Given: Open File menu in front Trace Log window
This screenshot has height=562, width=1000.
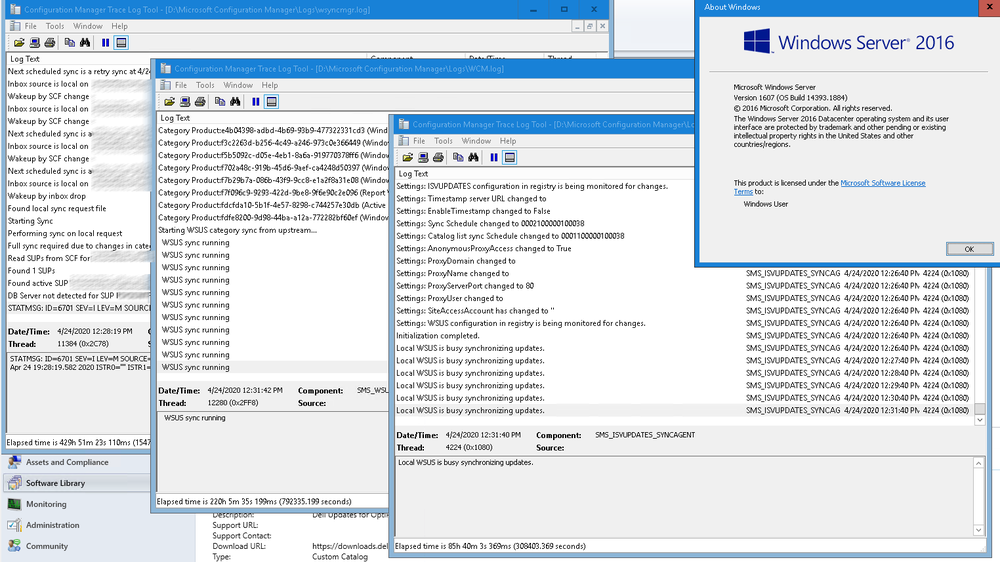Looking at the screenshot, I should pos(419,141).
